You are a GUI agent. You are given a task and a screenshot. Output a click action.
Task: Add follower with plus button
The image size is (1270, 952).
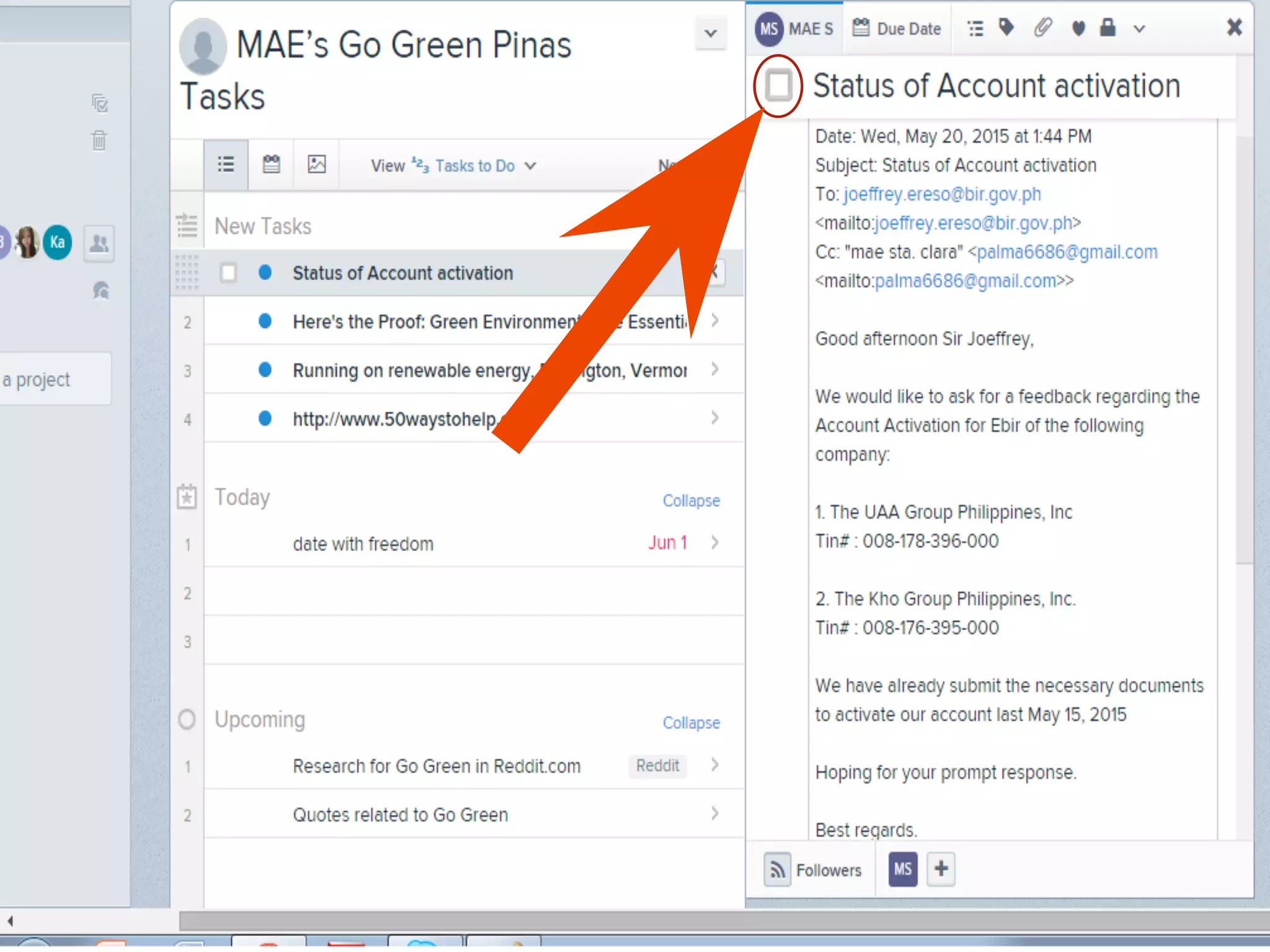(941, 869)
